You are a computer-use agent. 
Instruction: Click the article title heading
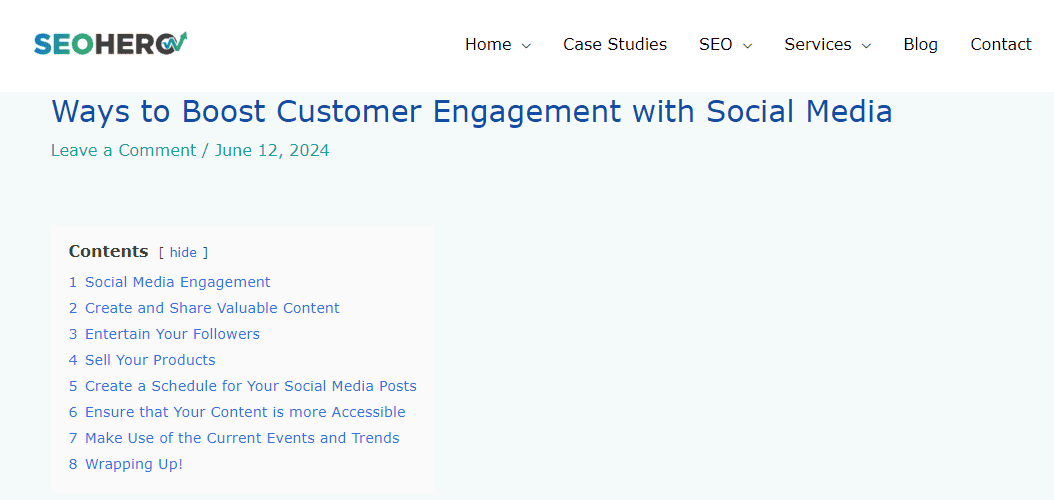[x=472, y=112]
